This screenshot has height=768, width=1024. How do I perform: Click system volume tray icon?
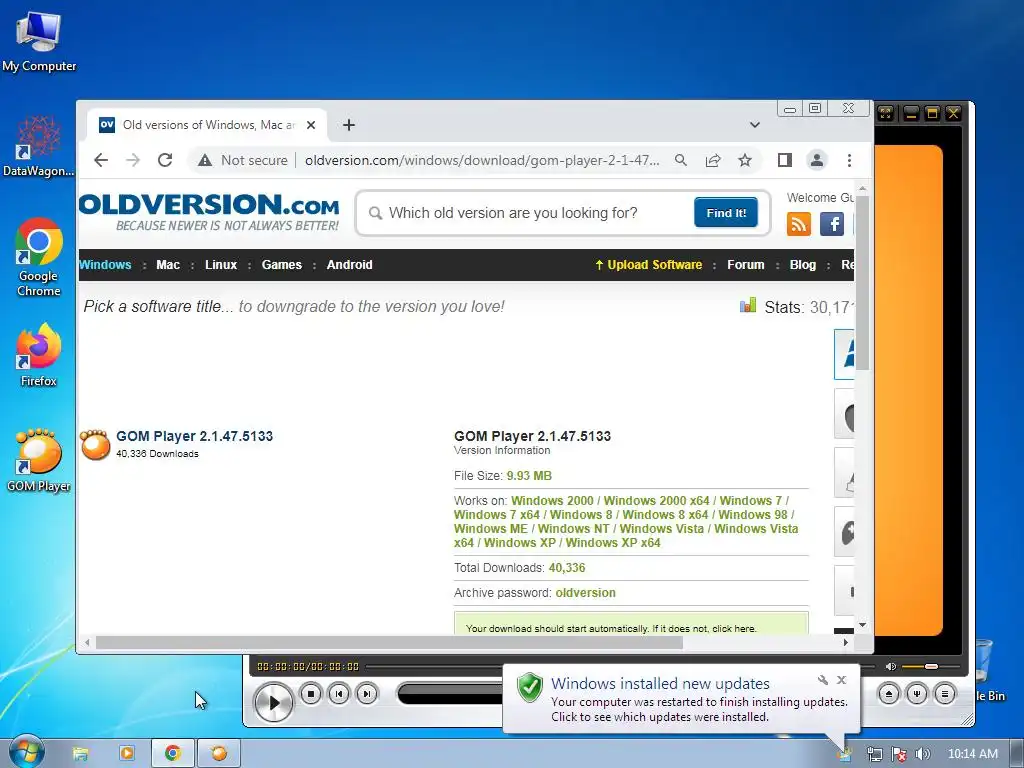(922, 754)
